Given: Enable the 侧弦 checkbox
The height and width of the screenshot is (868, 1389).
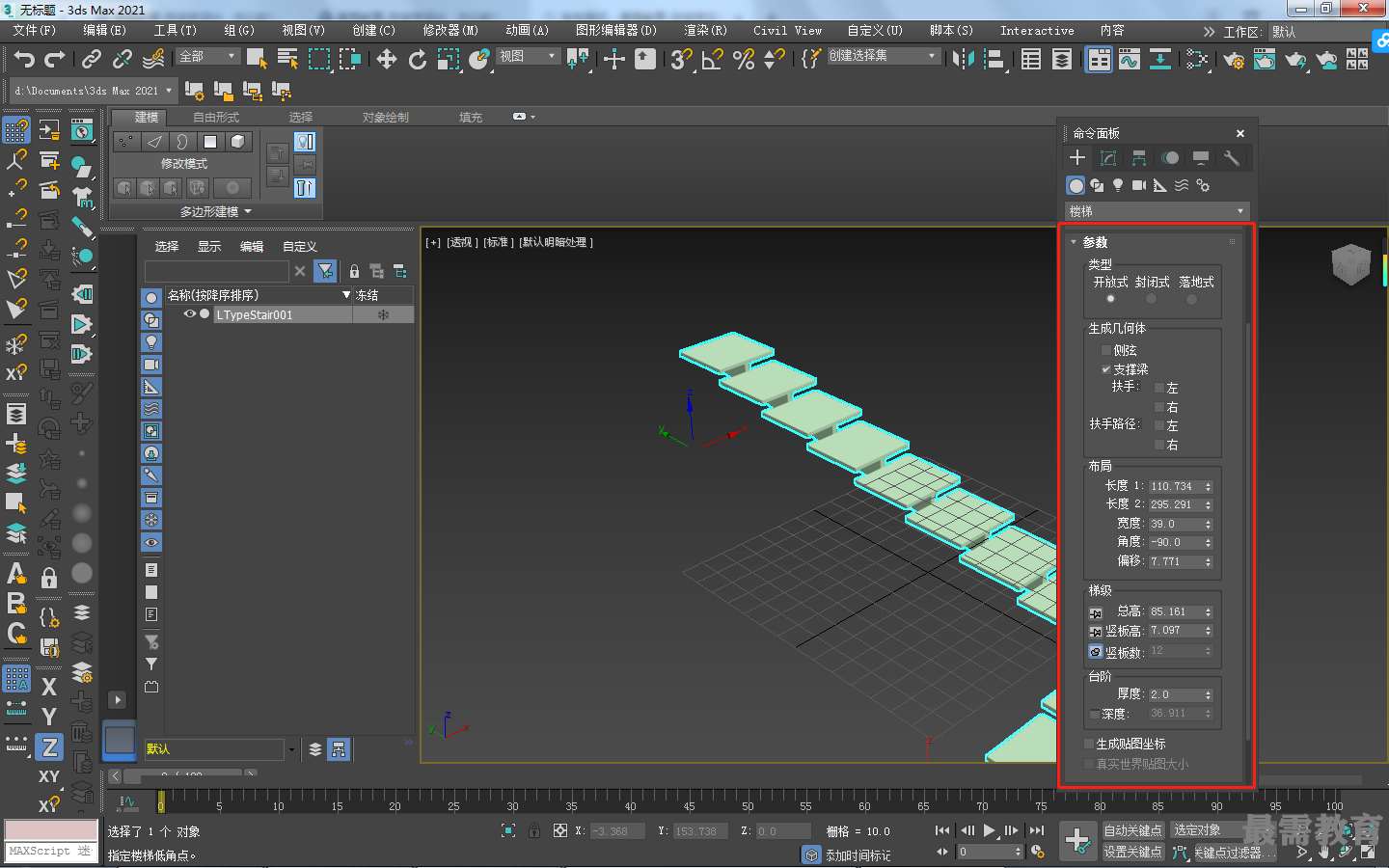Looking at the screenshot, I should point(1105,350).
